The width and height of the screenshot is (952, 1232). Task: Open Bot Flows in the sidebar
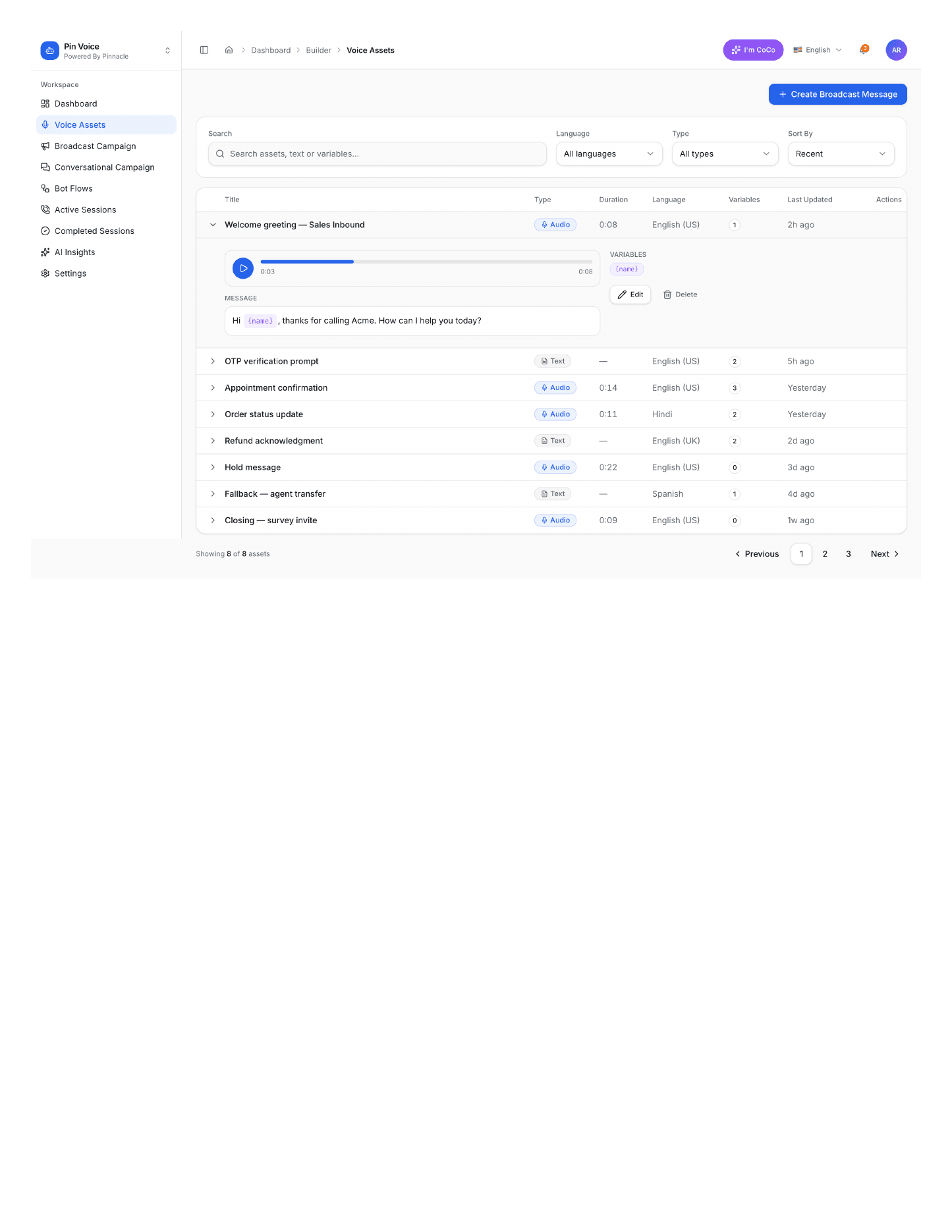pyautogui.click(x=106, y=188)
